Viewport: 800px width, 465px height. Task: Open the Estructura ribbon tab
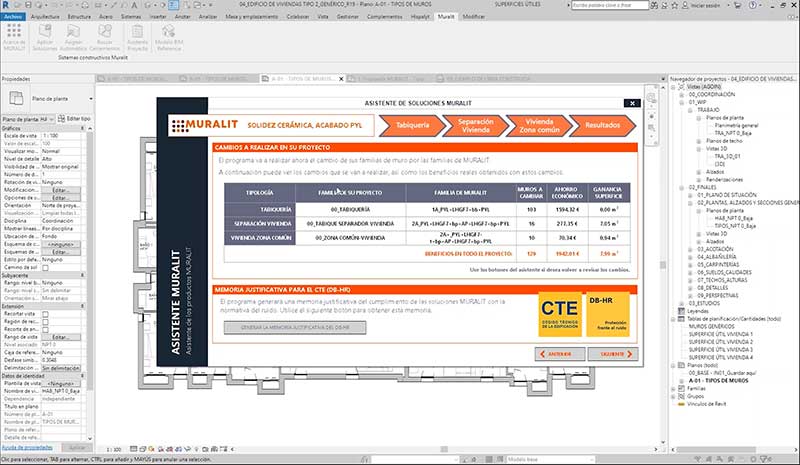[79, 17]
